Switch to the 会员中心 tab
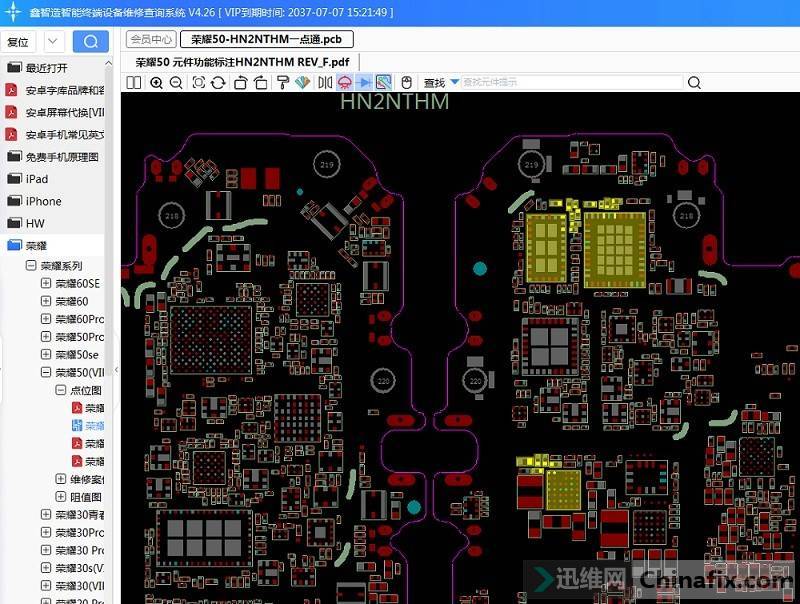800x604 pixels. click(151, 39)
